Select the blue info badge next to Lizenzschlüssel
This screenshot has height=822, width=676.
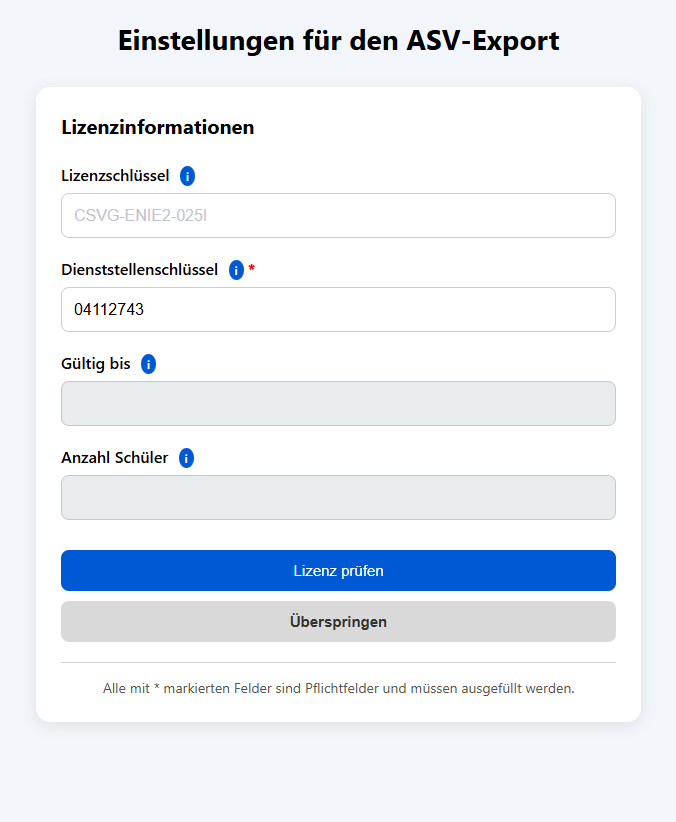point(187,175)
